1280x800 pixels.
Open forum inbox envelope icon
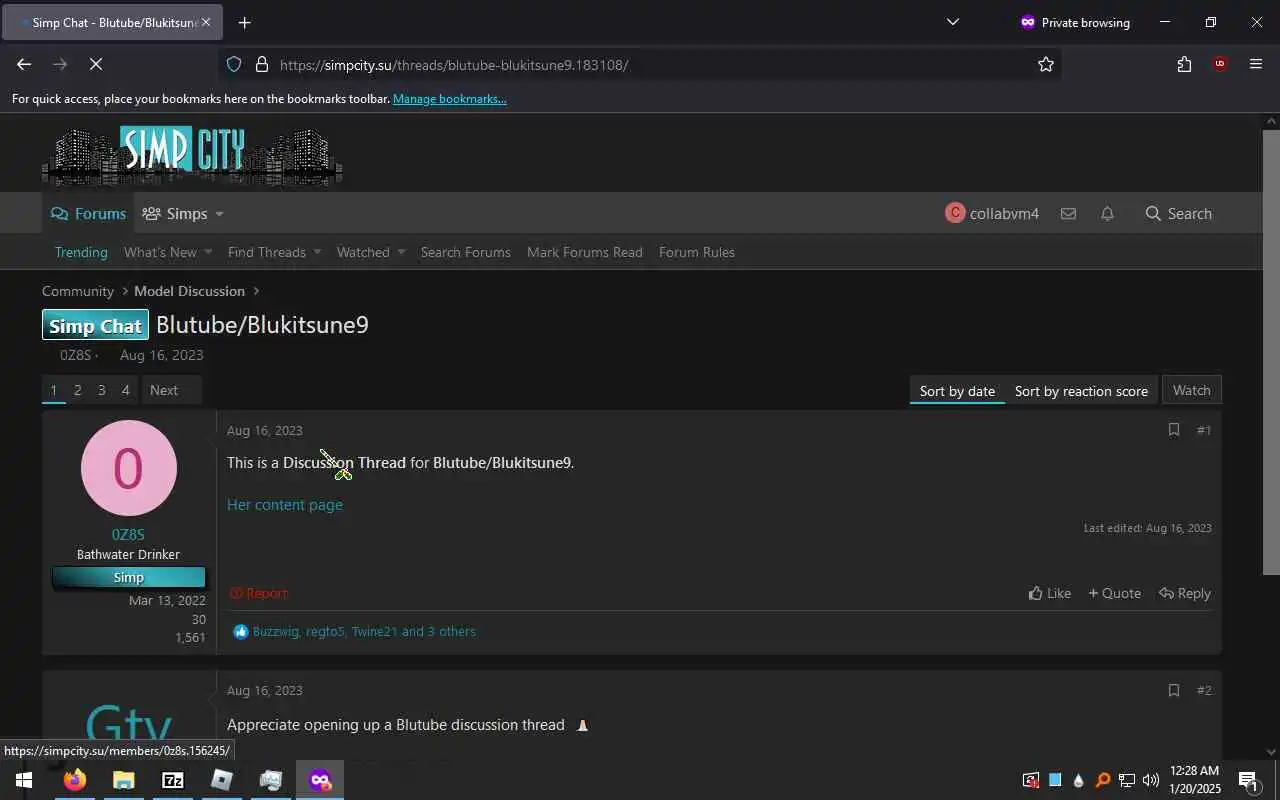[x=1068, y=213]
